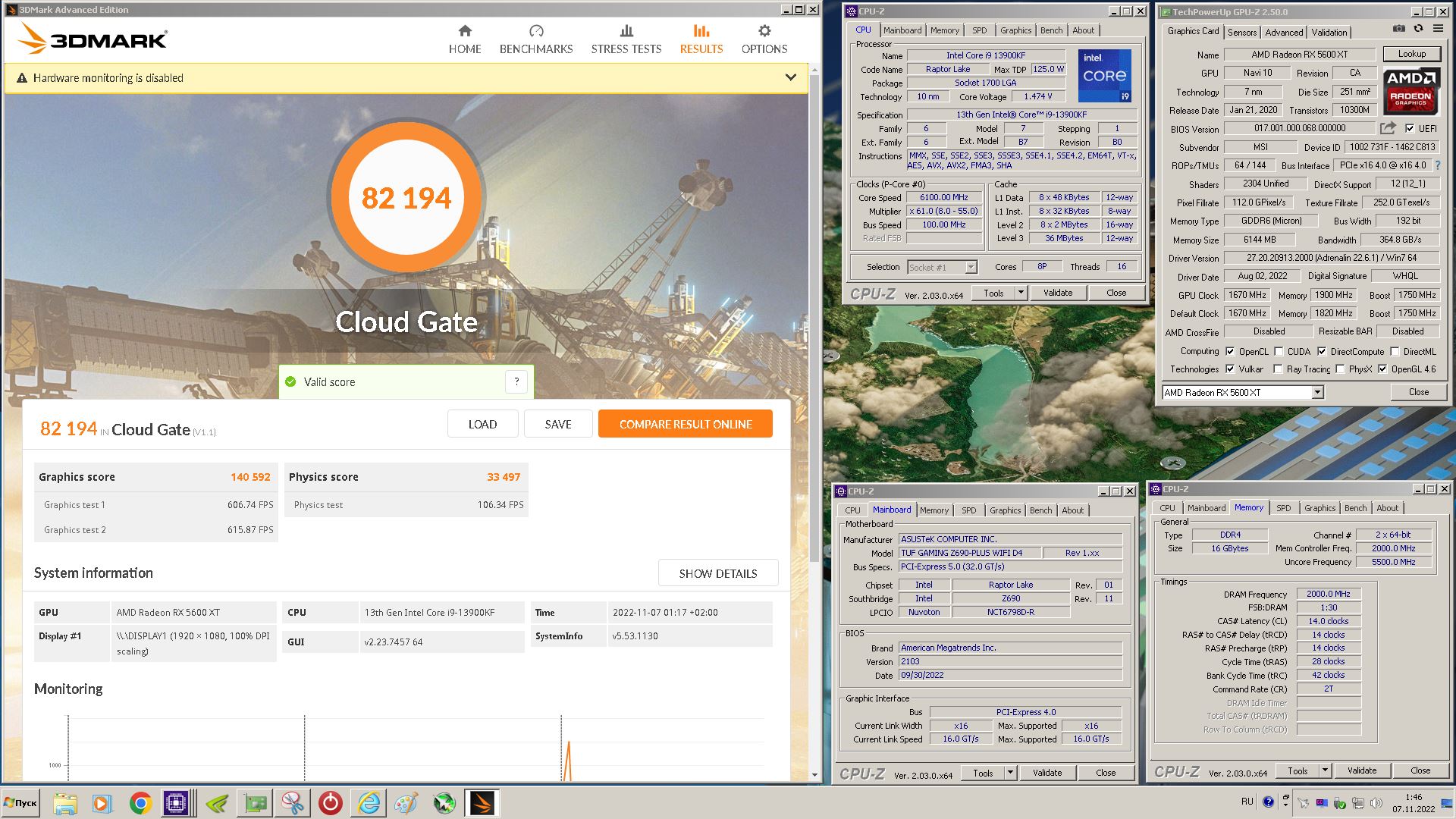This screenshot has height=819, width=1456.
Task: Open the GPU selection dropdown in GPU-Z
Action: pyautogui.click(x=1317, y=392)
